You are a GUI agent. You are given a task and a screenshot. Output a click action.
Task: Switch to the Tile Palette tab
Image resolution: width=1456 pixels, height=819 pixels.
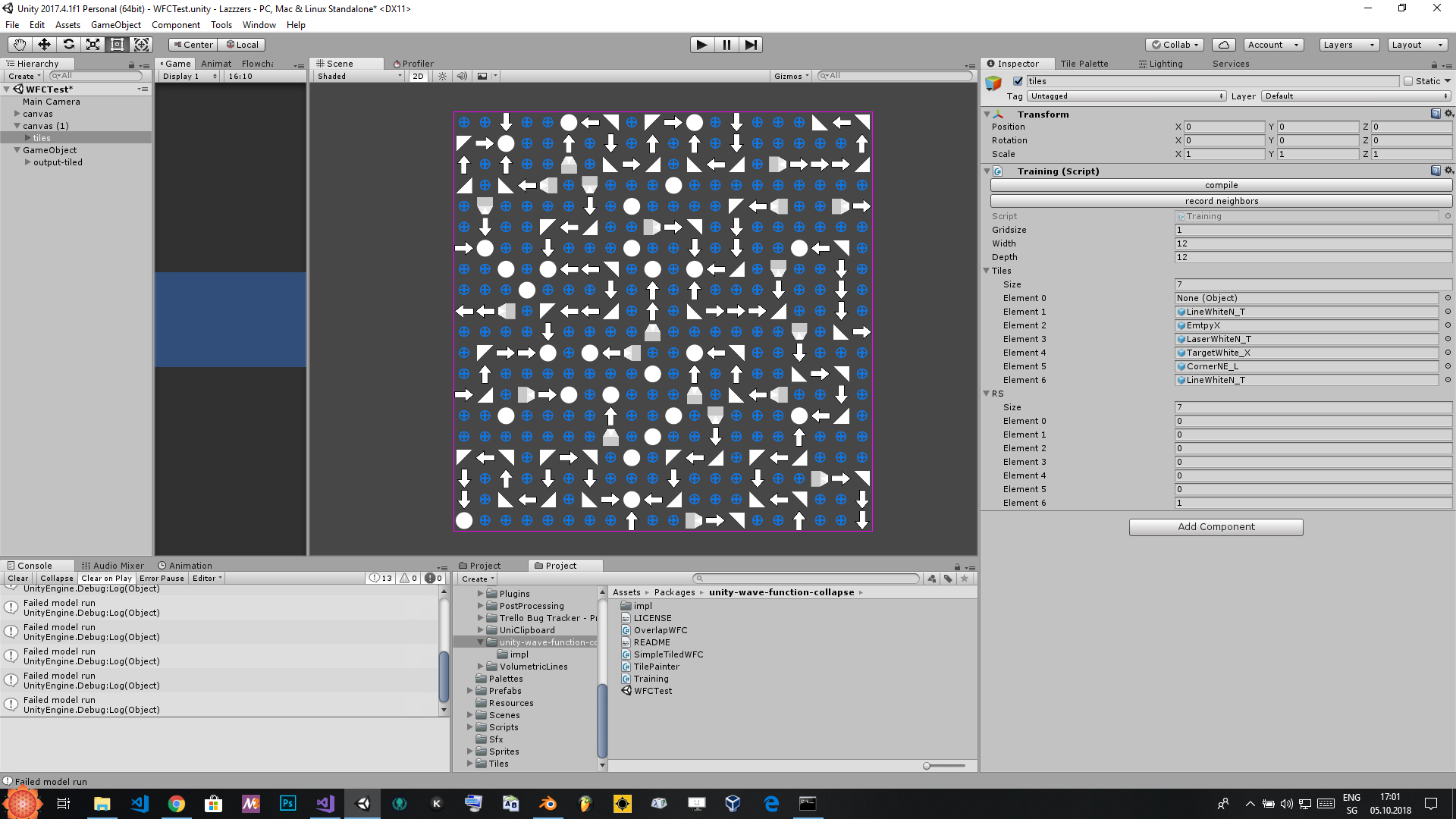(1084, 64)
